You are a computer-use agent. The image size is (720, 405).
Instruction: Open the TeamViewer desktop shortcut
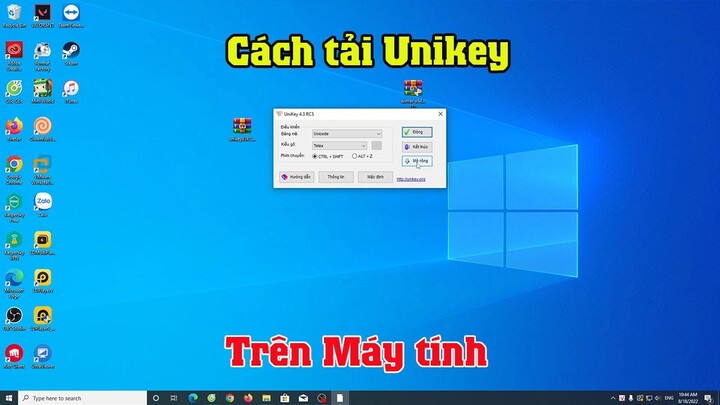click(x=71, y=16)
